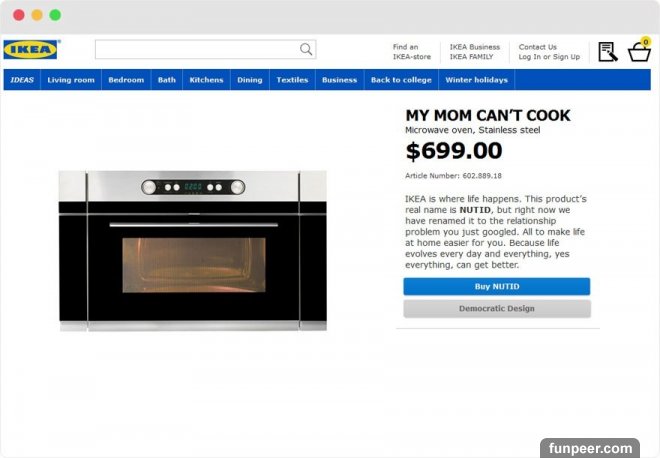Viewport: 660px width, 458px height.
Task: Focus the search input field
Action: tap(205, 49)
